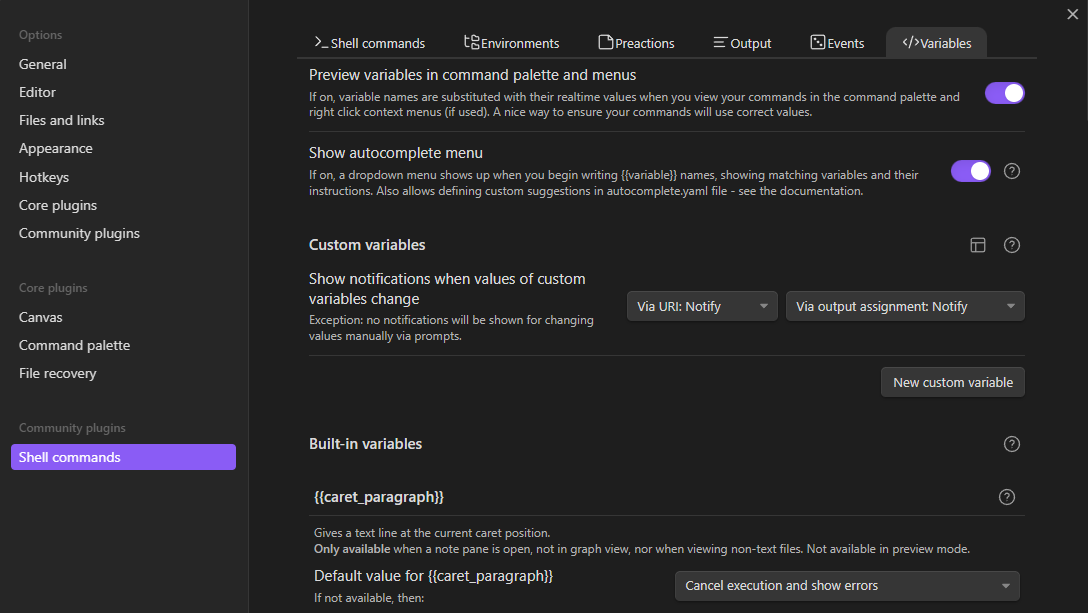
Task: Open Command palette core plugin settings
Action: [x=74, y=345]
